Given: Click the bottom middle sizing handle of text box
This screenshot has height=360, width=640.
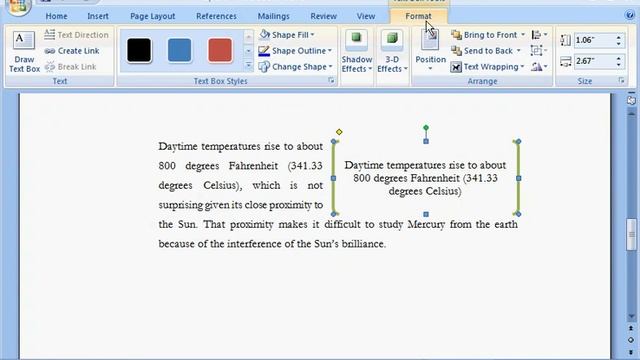Looking at the screenshot, I should click(426, 214).
